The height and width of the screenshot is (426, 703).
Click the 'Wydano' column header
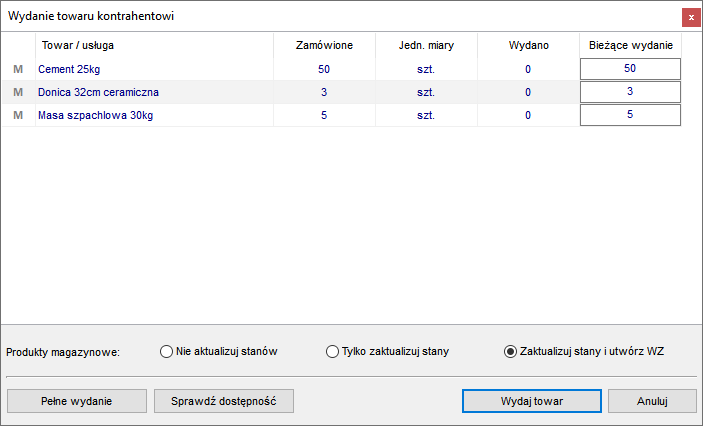coord(529,45)
